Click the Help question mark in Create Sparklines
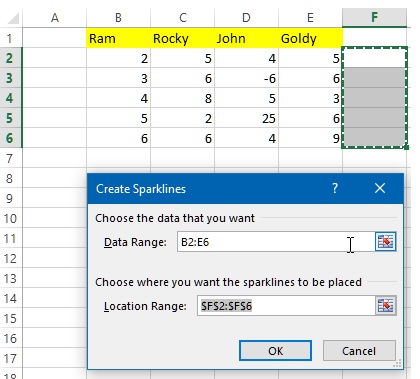420x379 pixels. (x=335, y=188)
